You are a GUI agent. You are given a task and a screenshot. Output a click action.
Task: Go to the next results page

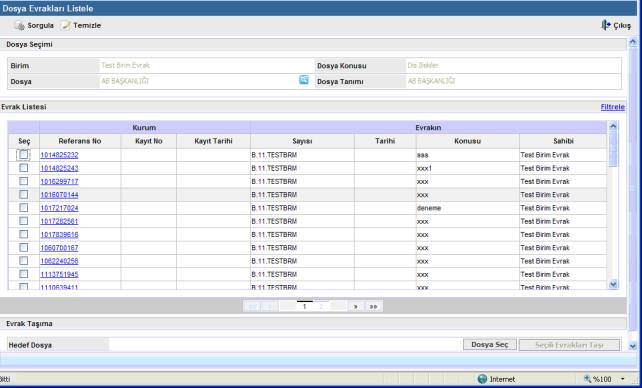pyautogui.click(x=356, y=306)
